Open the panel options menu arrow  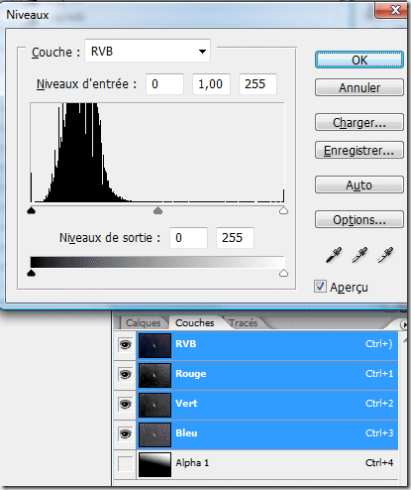404,324
